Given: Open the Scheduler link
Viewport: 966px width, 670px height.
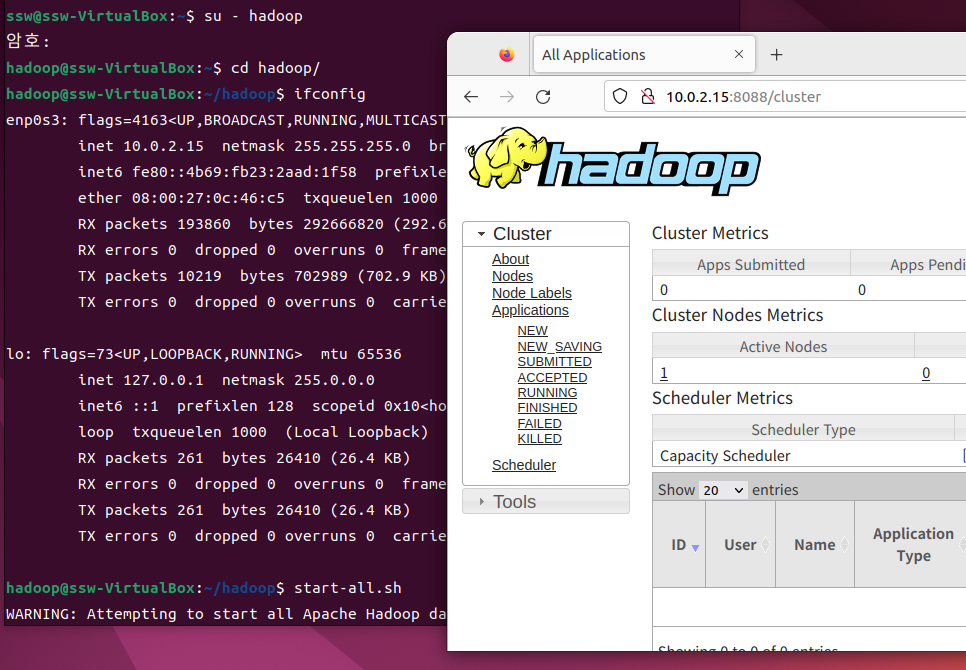Looking at the screenshot, I should tap(524, 465).
